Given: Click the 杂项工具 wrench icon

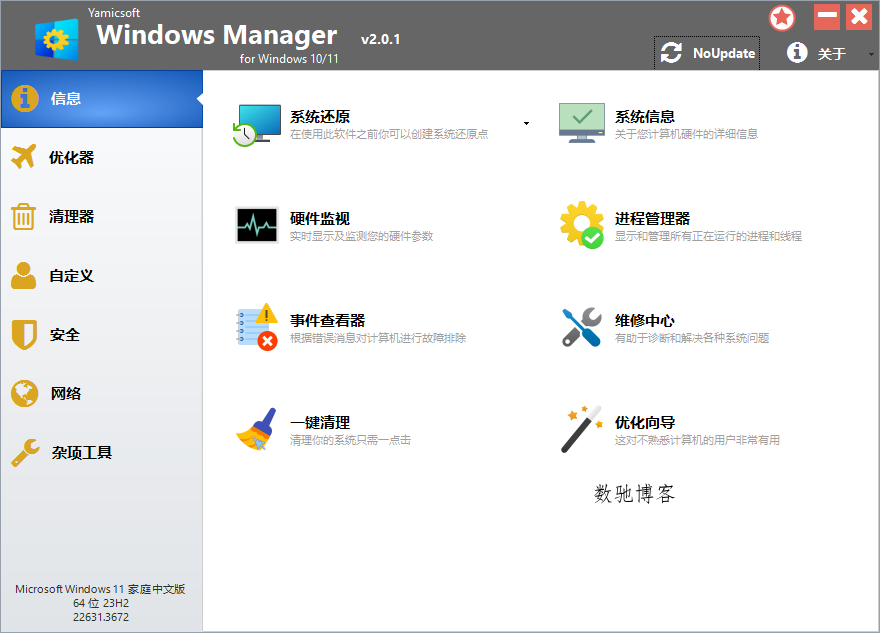Looking at the screenshot, I should (25, 452).
